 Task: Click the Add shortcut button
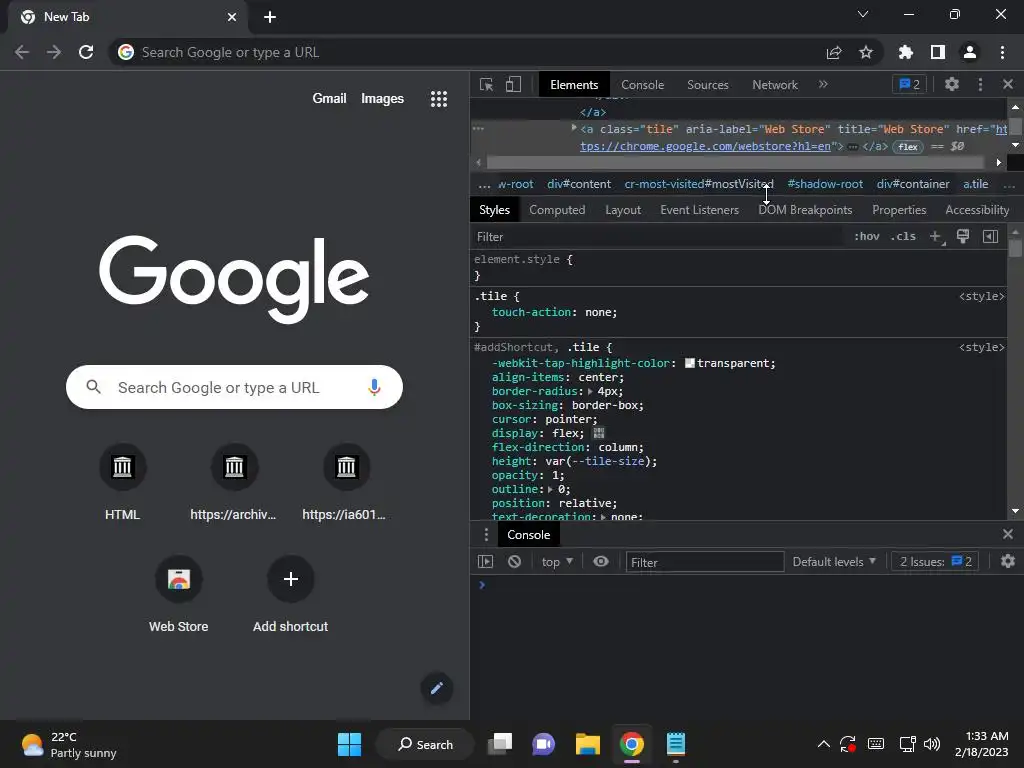[x=291, y=594]
